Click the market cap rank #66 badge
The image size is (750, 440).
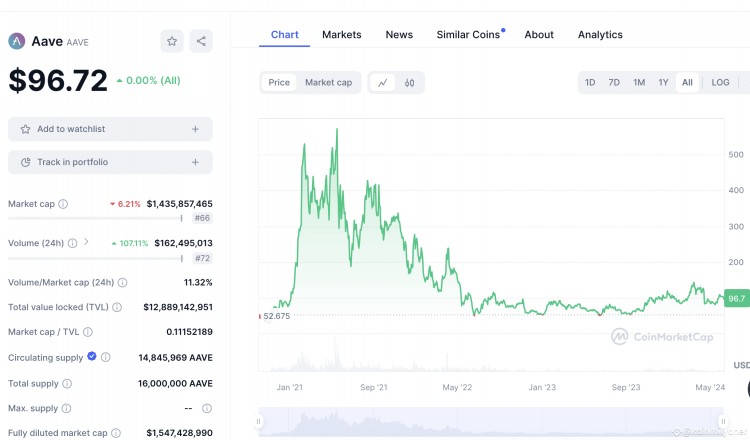(x=201, y=217)
